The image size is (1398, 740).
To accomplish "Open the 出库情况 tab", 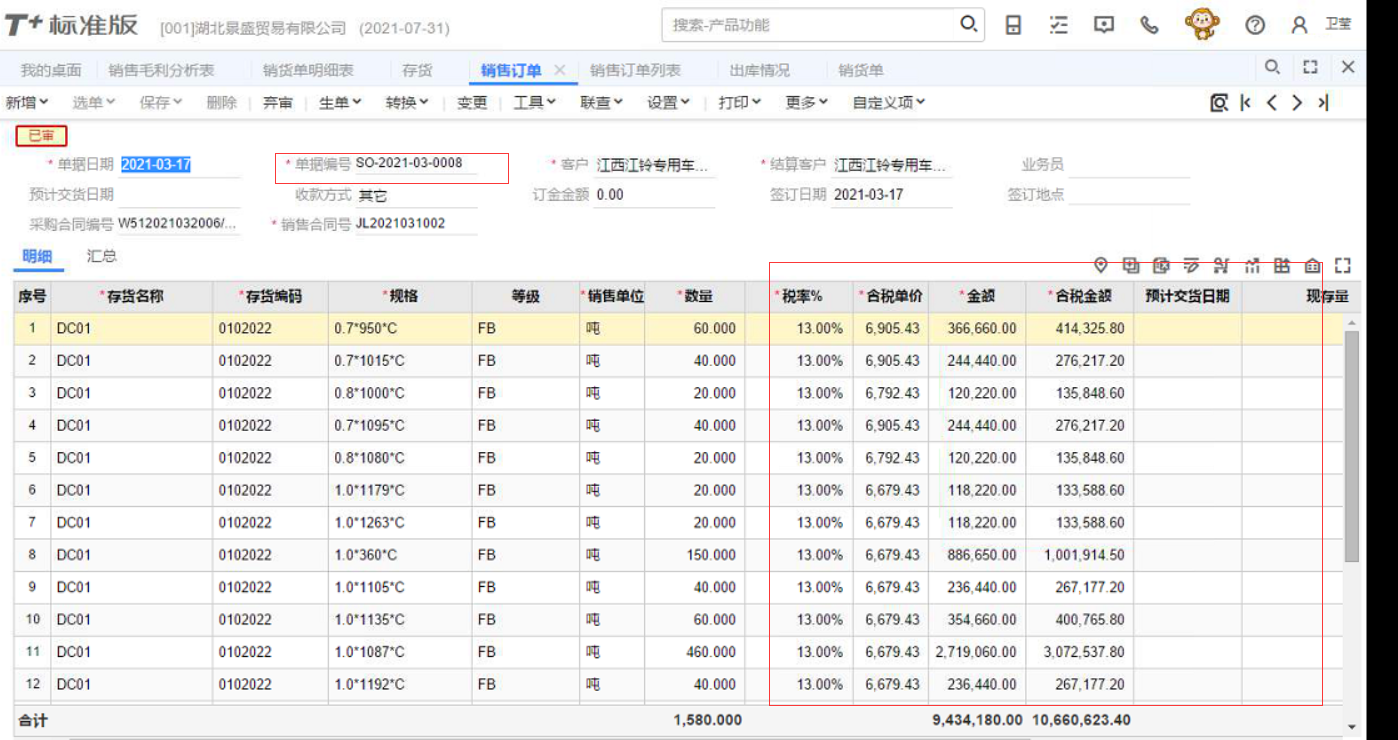I will [759, 70].
